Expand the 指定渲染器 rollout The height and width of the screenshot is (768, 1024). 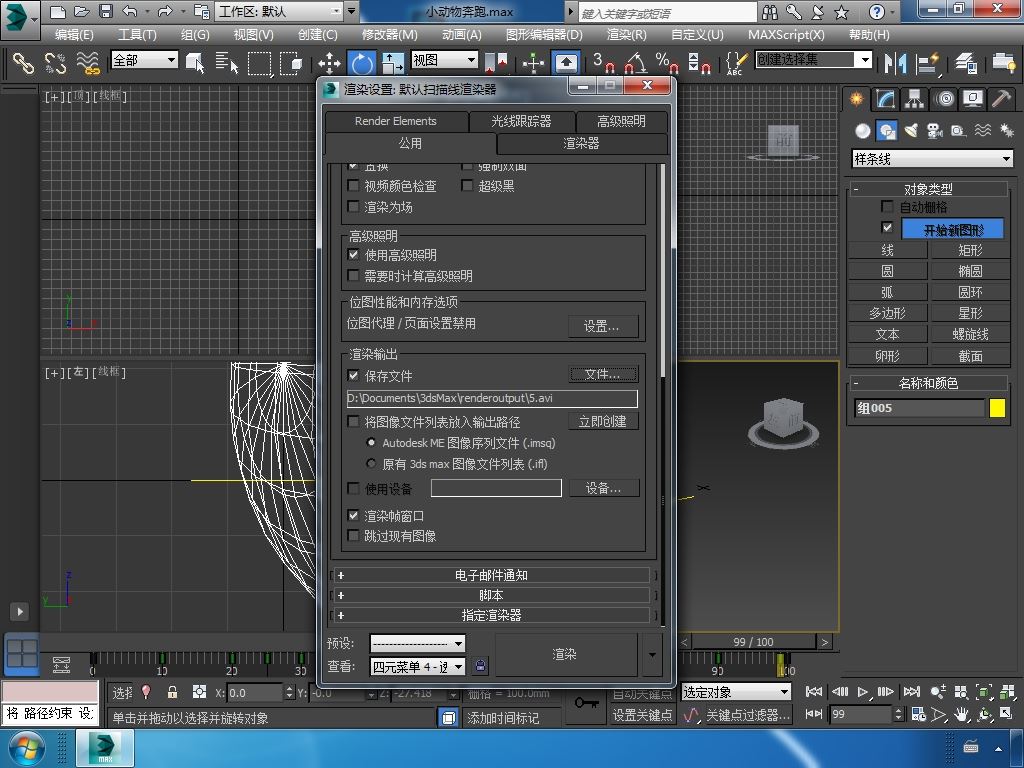click(x=491, y=615)
